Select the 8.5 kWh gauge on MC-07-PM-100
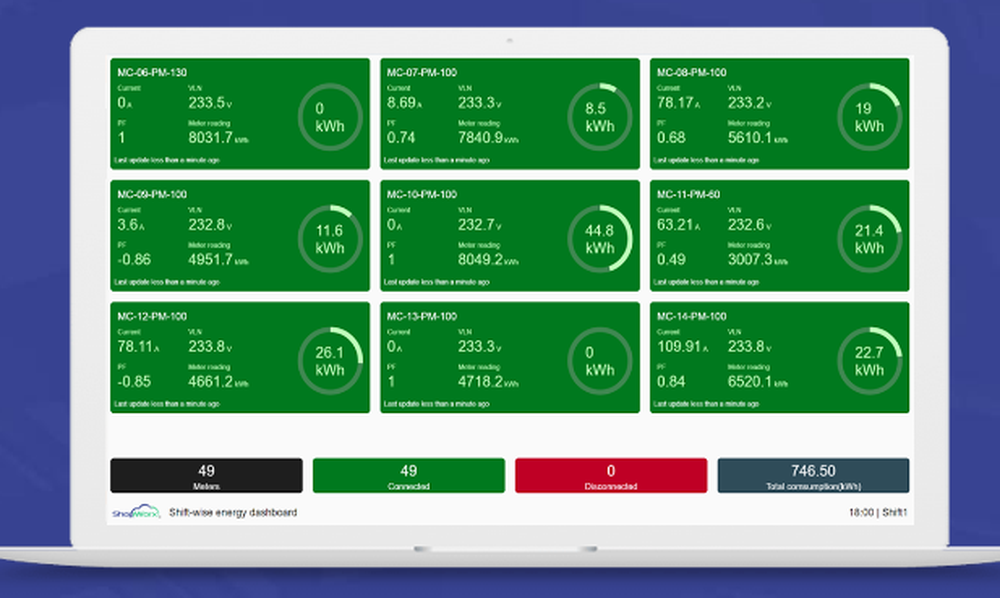Viewport: 1000px width, 598px height. click(x=599, y=117)
